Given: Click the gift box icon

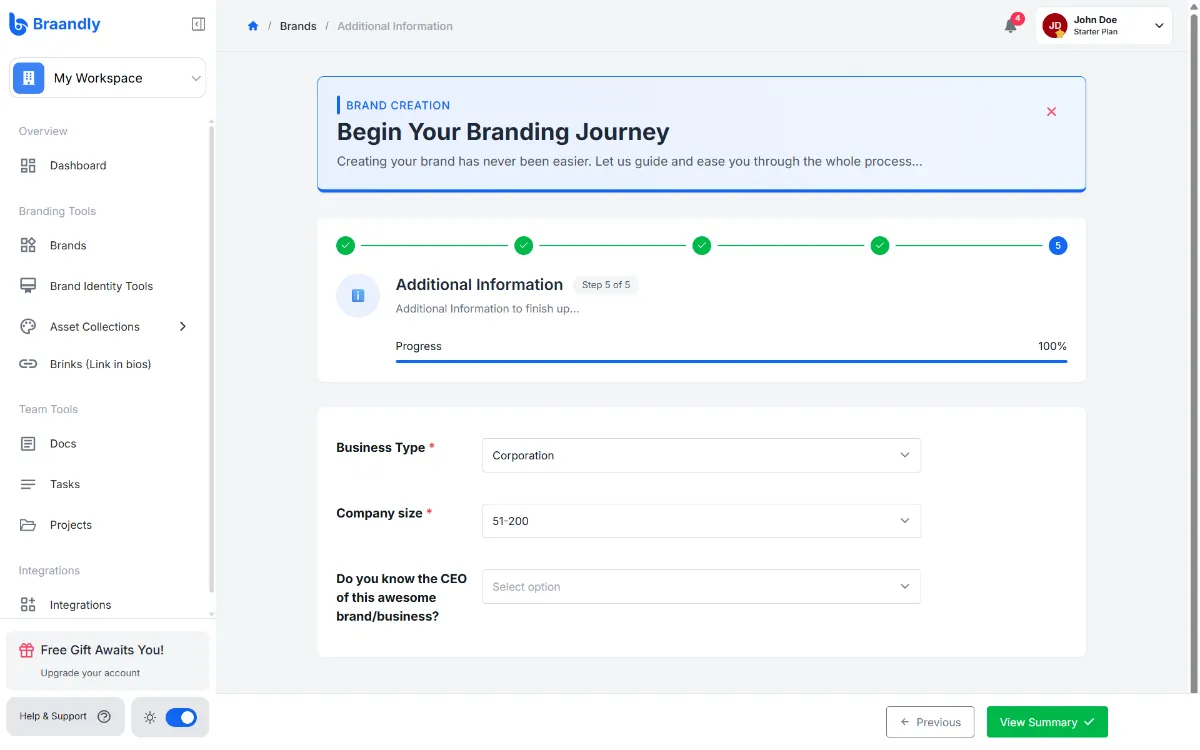Looking at the screenshot, I should pyautogui.click(x=27, y=650).
